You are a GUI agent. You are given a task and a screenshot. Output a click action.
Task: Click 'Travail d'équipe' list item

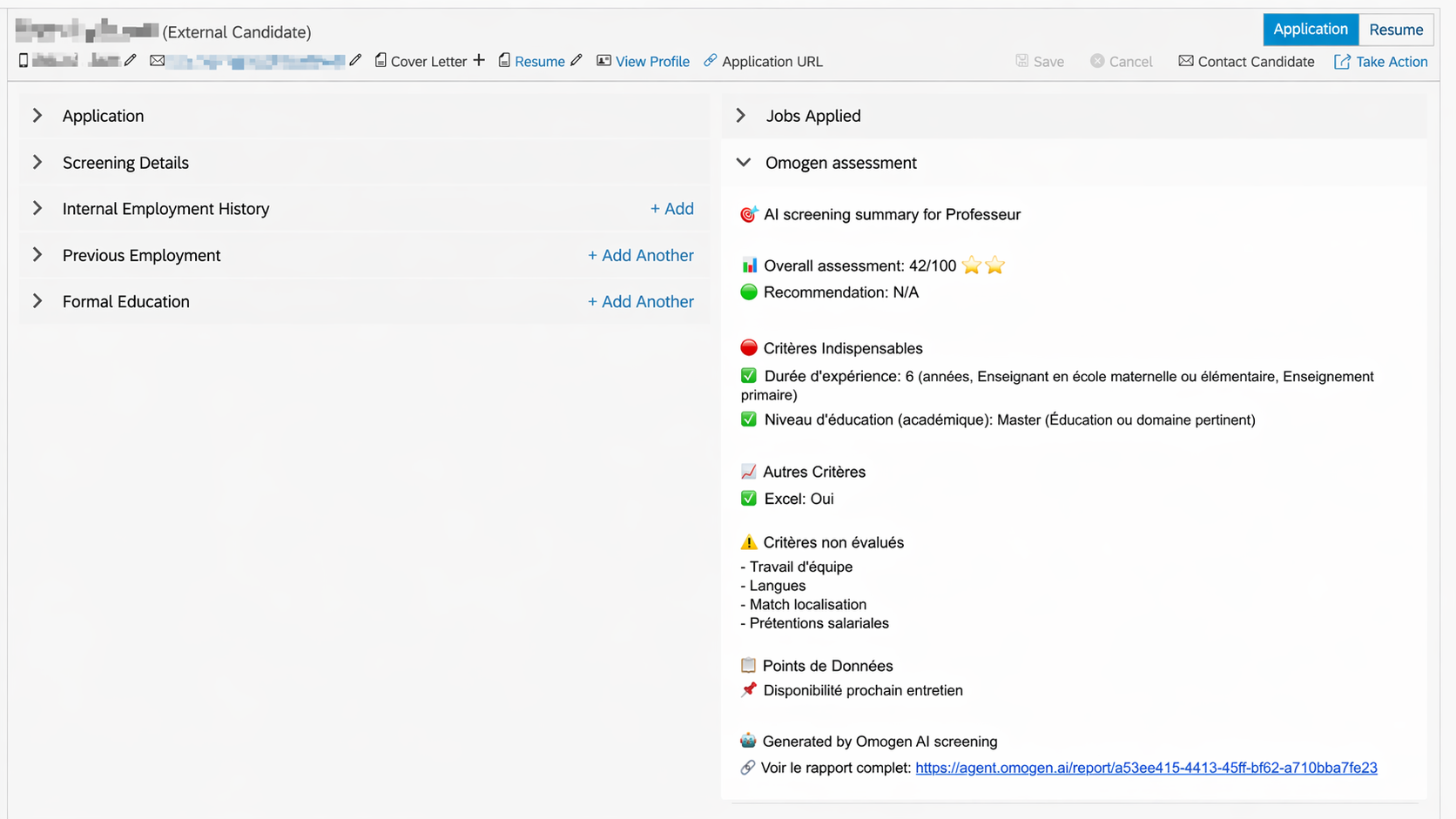click(x=801, y=567)
